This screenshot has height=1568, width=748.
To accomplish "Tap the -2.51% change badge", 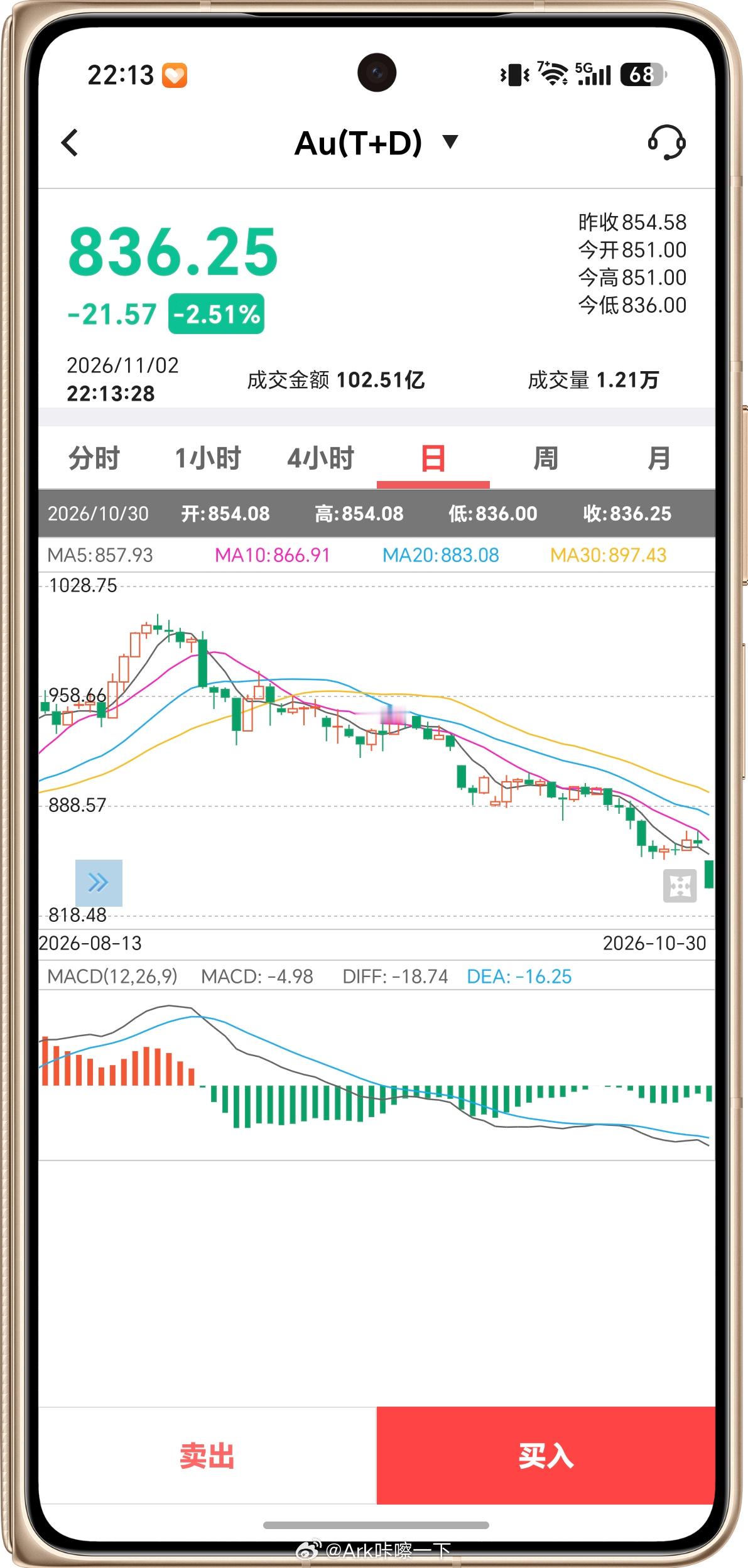I will pos(216,313).
